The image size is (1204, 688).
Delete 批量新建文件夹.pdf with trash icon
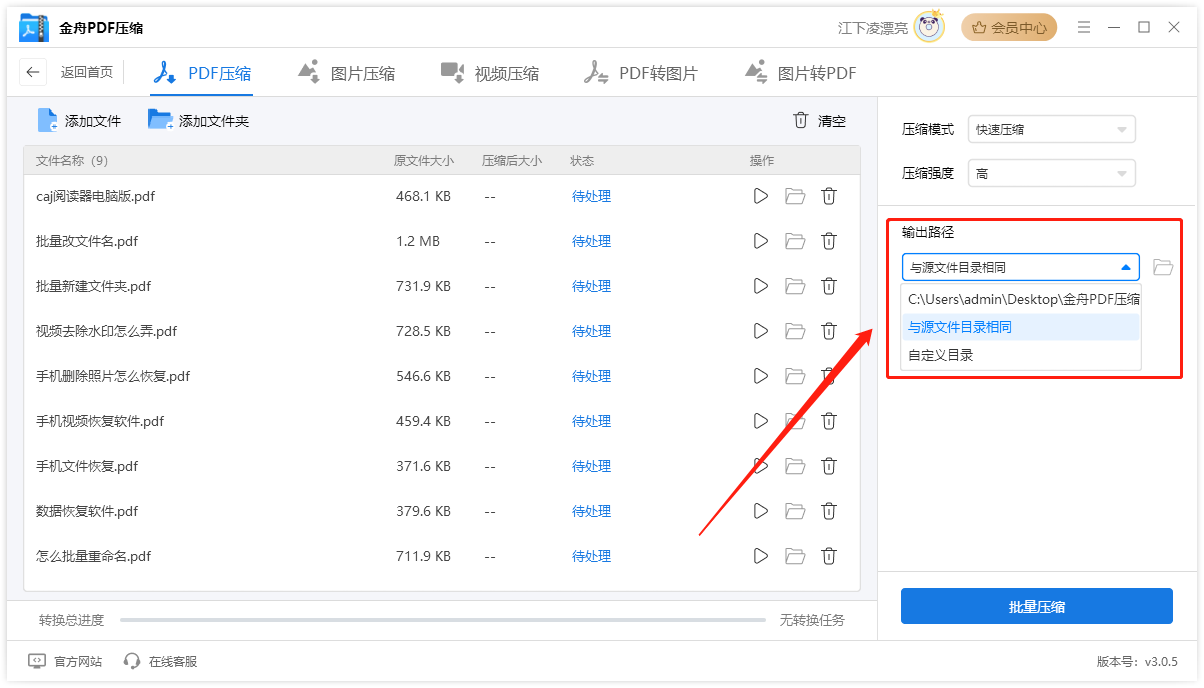point(829,286)
